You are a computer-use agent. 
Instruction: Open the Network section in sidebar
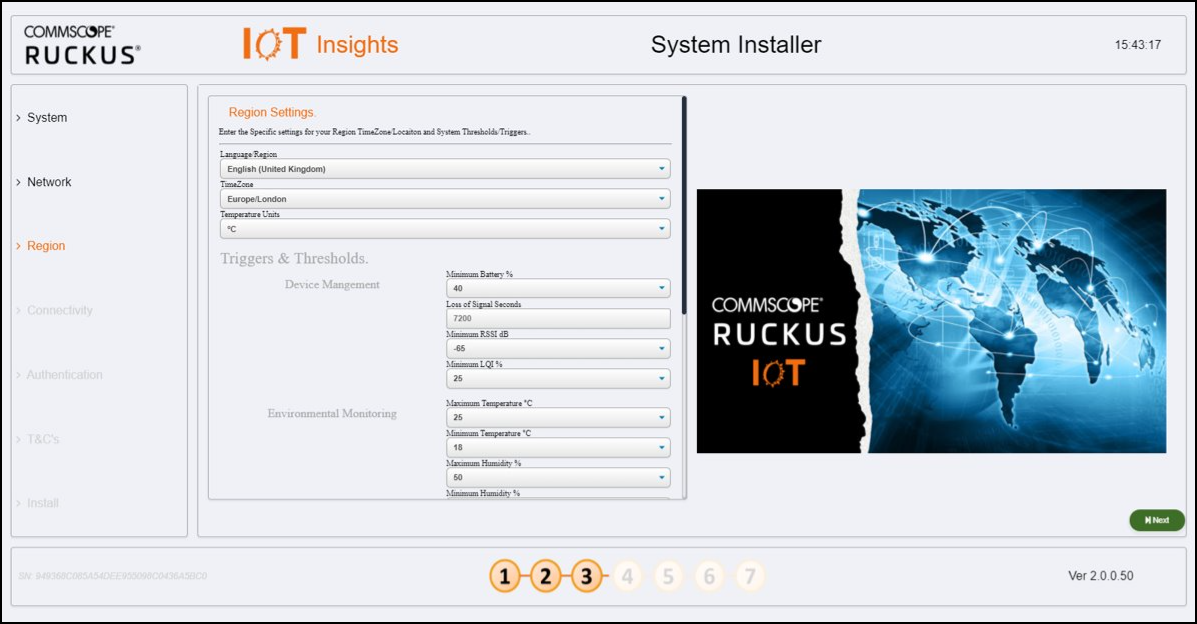click(49, 182)
